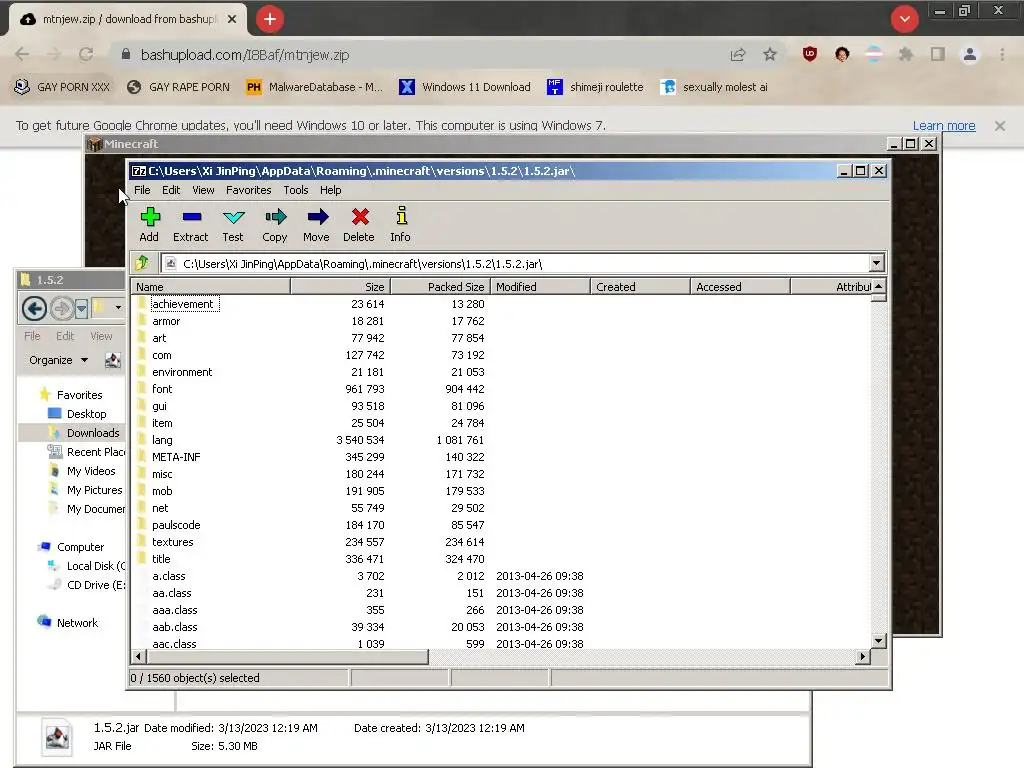Image resolution: width=1024 pixels, height=768 pixels.
Task: Bookmark this page with the star icon
Action: [x=770, y=54]
